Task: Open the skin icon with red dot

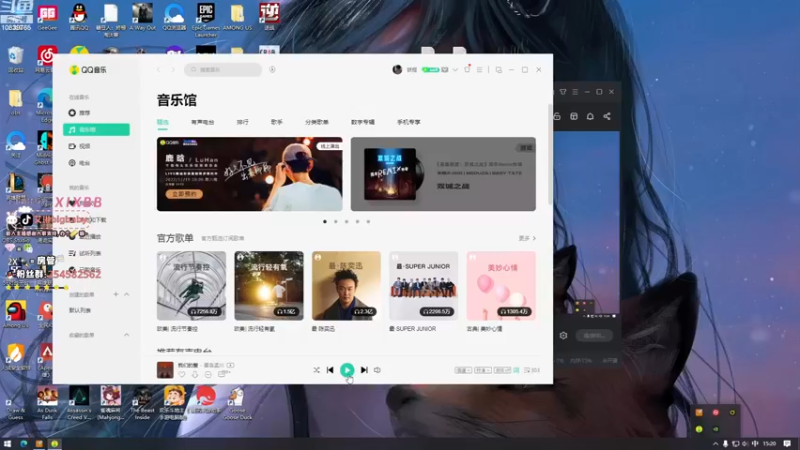Action: 467,69
